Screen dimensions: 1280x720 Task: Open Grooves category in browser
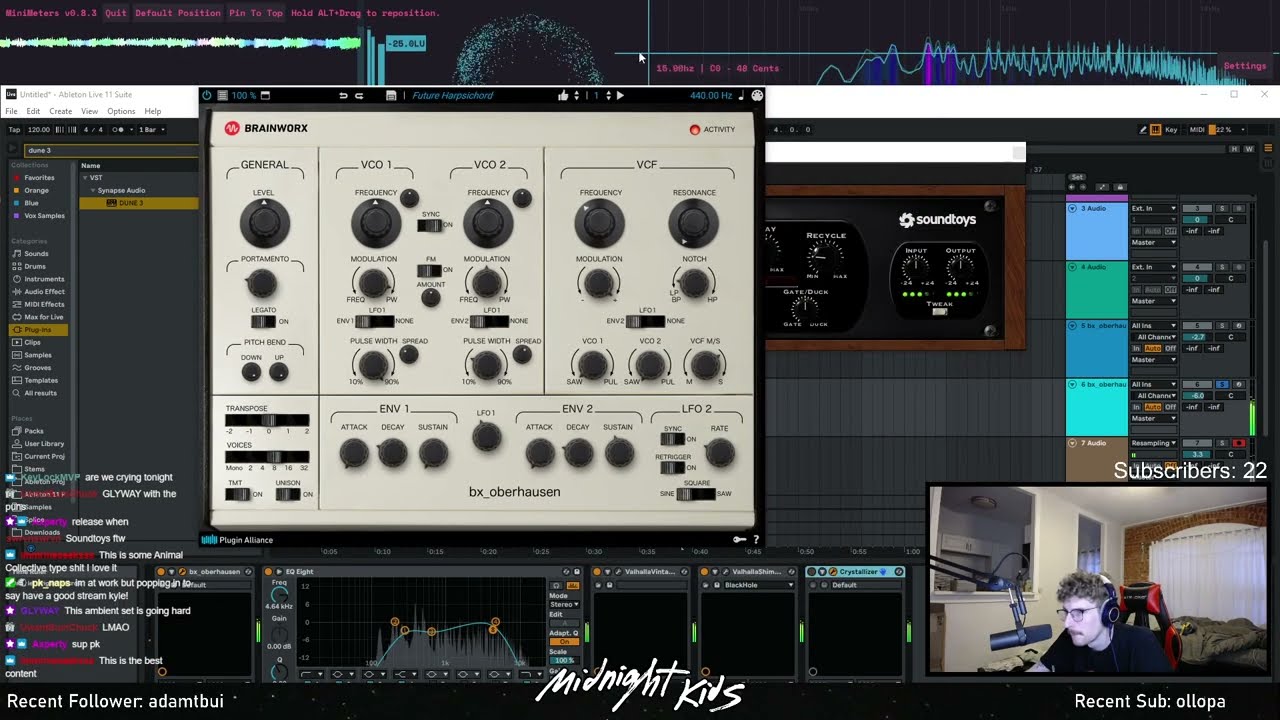click(x=37, y=367)
